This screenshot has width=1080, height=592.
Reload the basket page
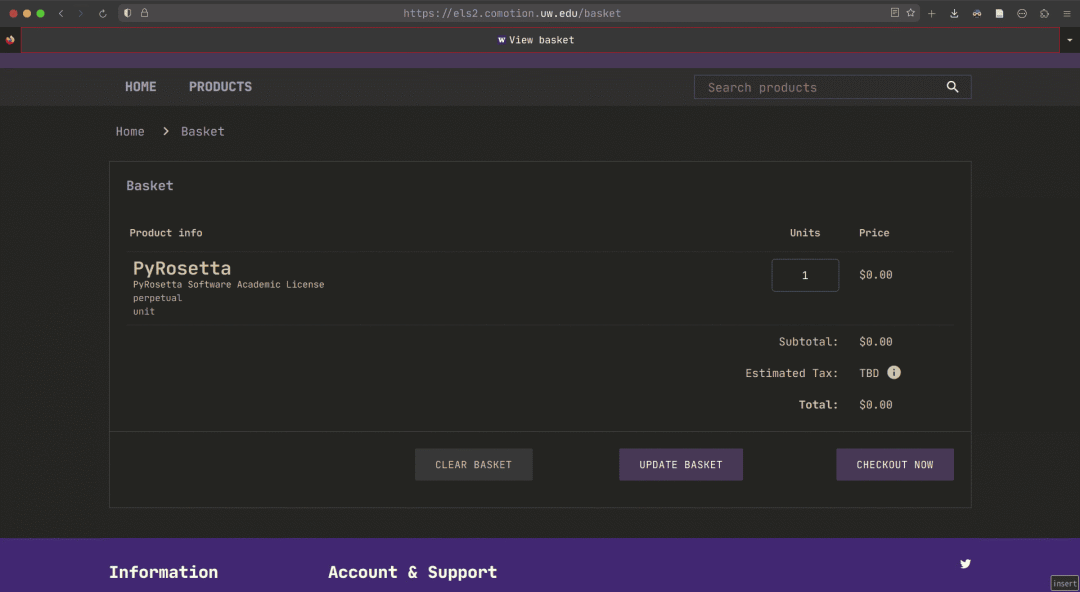[x=103, y=13]
